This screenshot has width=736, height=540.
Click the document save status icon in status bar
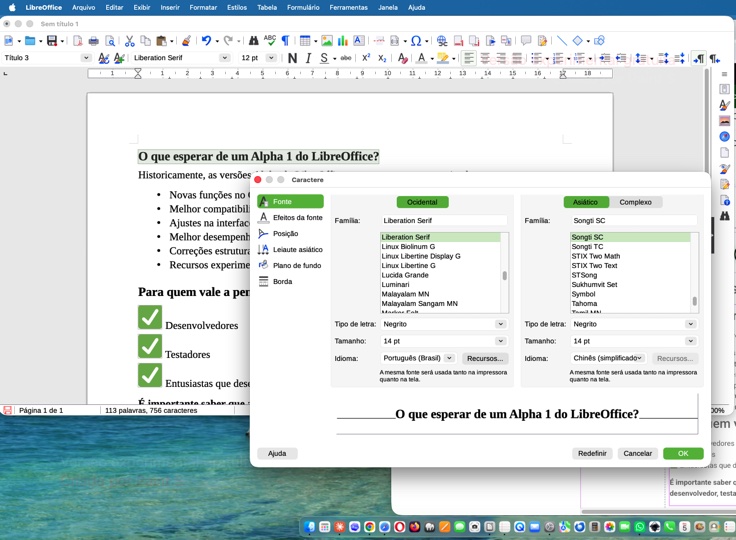8,410
